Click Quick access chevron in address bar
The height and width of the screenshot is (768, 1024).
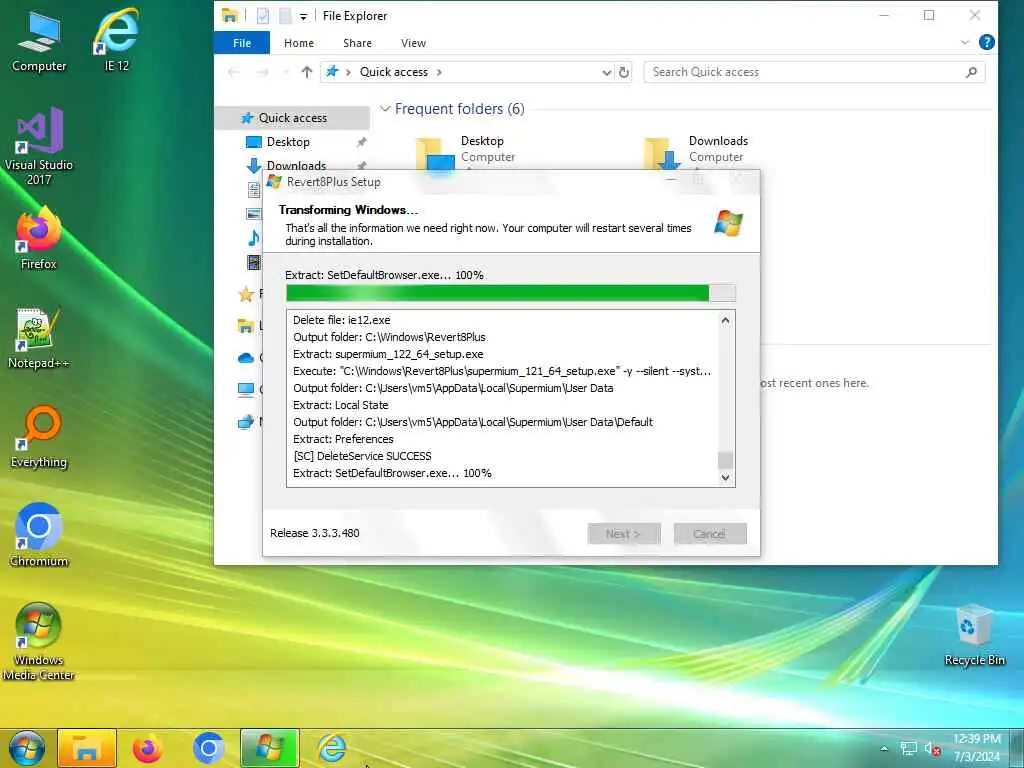pyautogui.click(x=439, y=72)
